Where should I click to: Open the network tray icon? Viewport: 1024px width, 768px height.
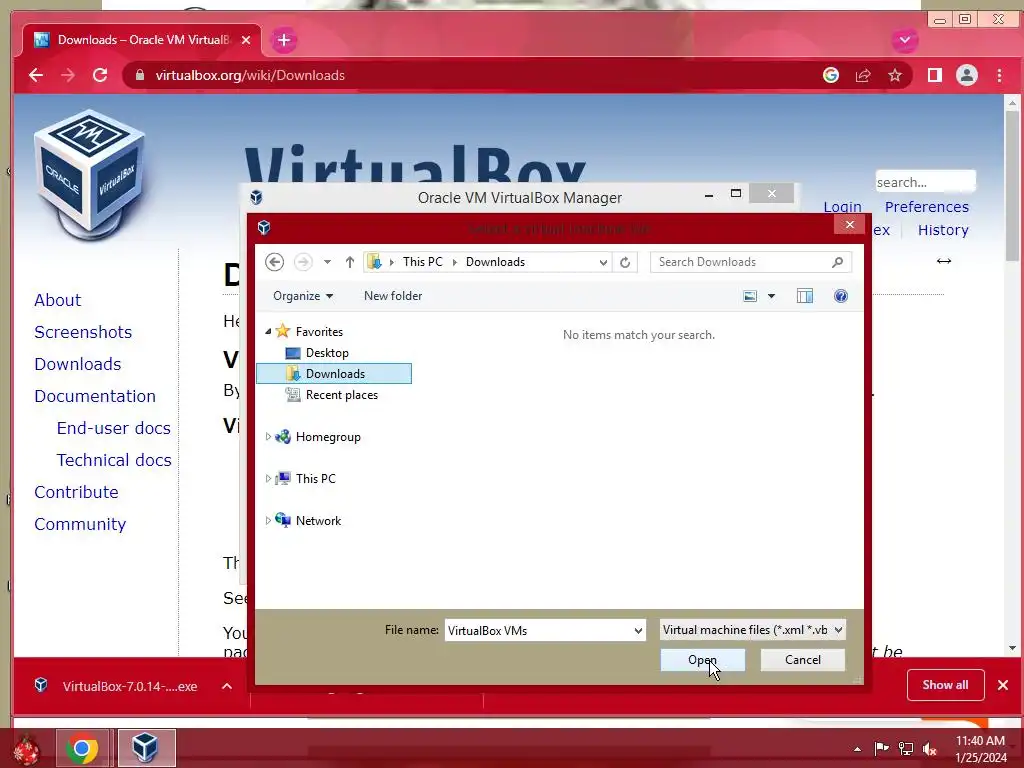click(x=906, y=748)
